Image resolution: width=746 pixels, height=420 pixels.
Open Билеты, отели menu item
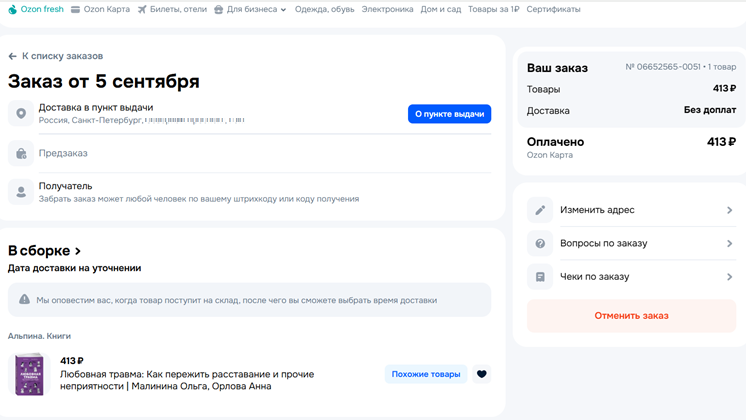tap(178, 9)
